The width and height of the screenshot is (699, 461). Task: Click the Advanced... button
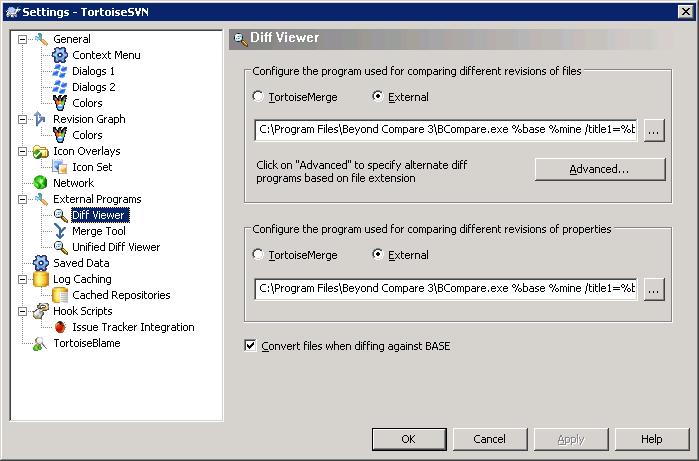600,169
